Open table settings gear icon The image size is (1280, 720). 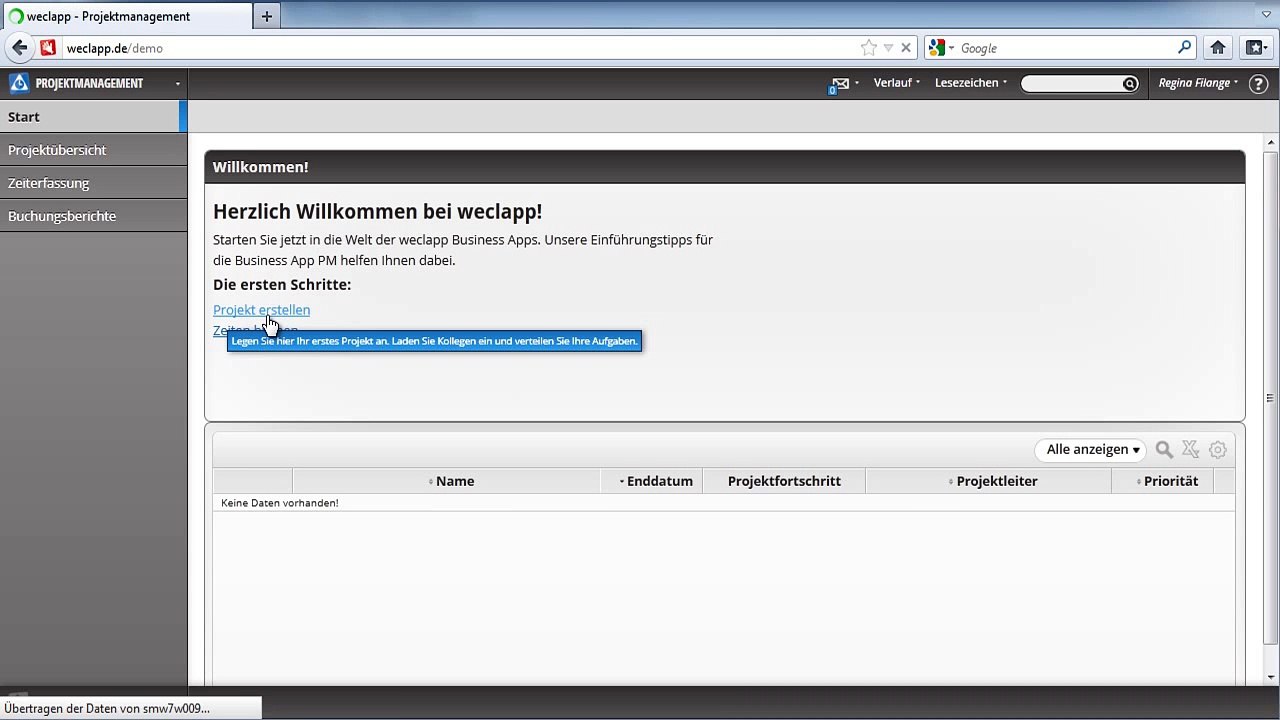coord(1217,450)
